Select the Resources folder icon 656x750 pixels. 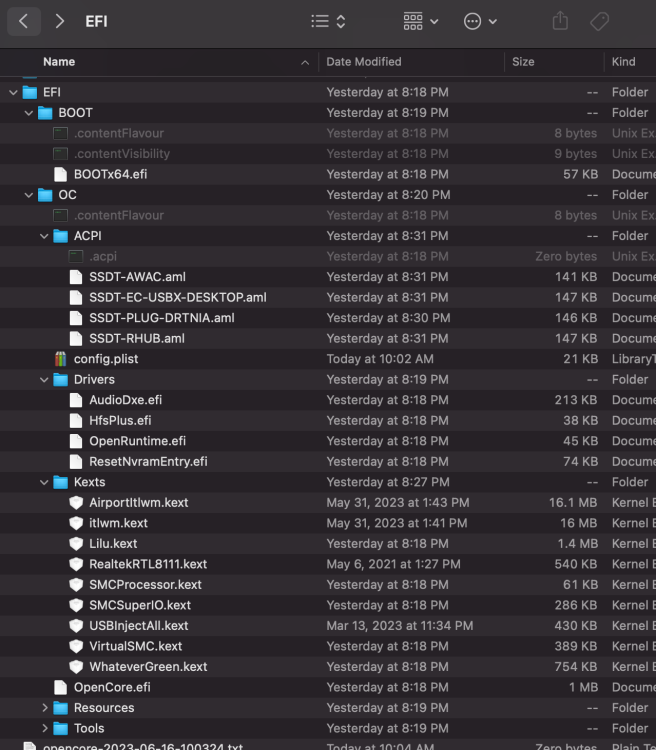(x=60, y=708)
